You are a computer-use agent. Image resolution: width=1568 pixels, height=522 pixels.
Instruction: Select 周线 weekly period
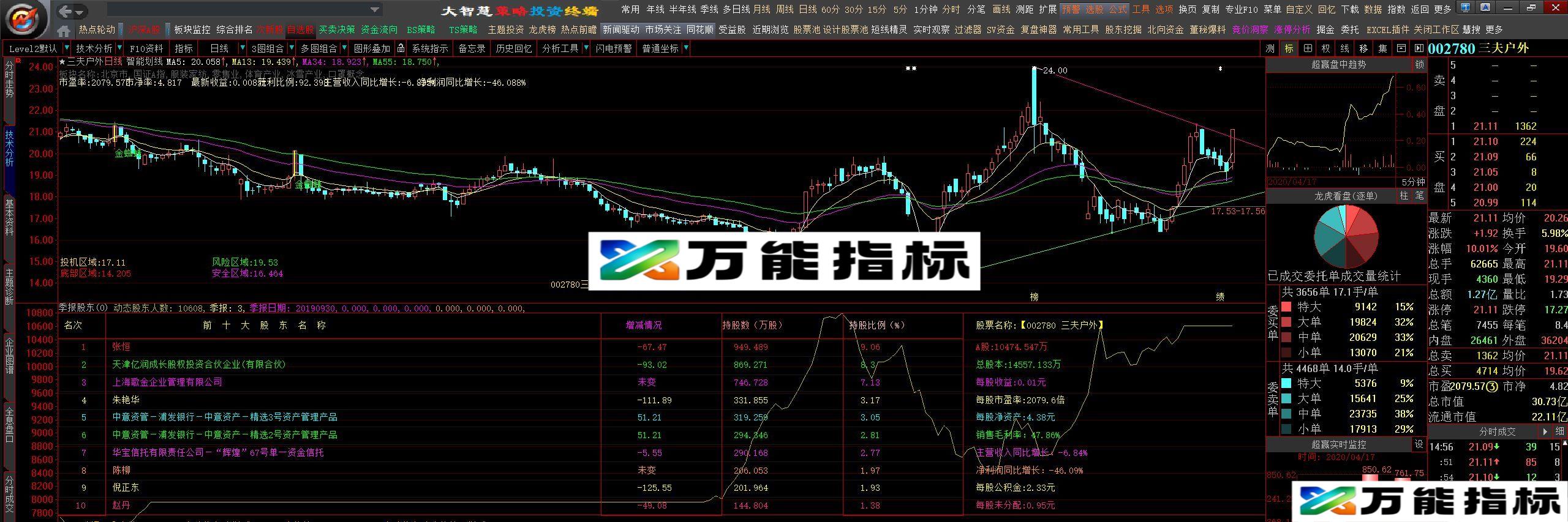click(785, 9)
